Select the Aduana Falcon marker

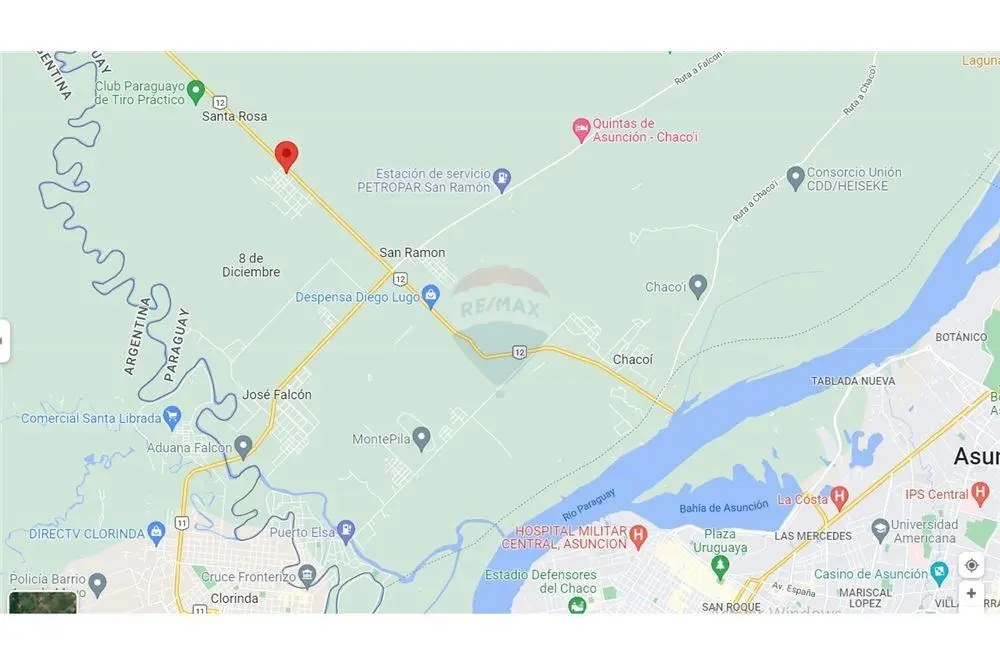[x=243, y=447]
